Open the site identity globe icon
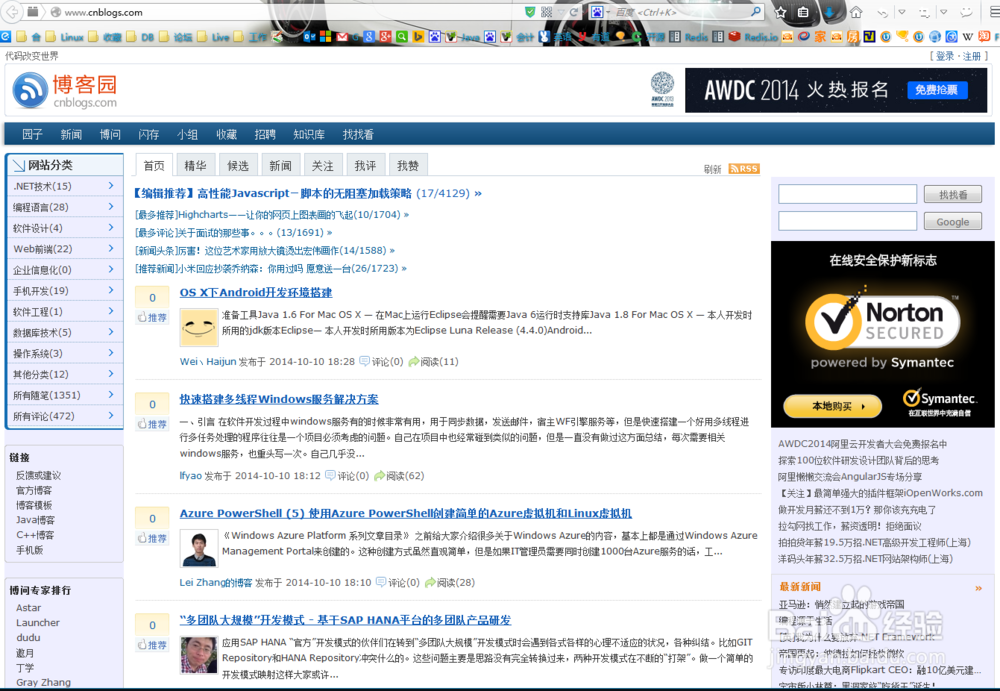Viewport: 1000px width, 691px height. point(55,11)
